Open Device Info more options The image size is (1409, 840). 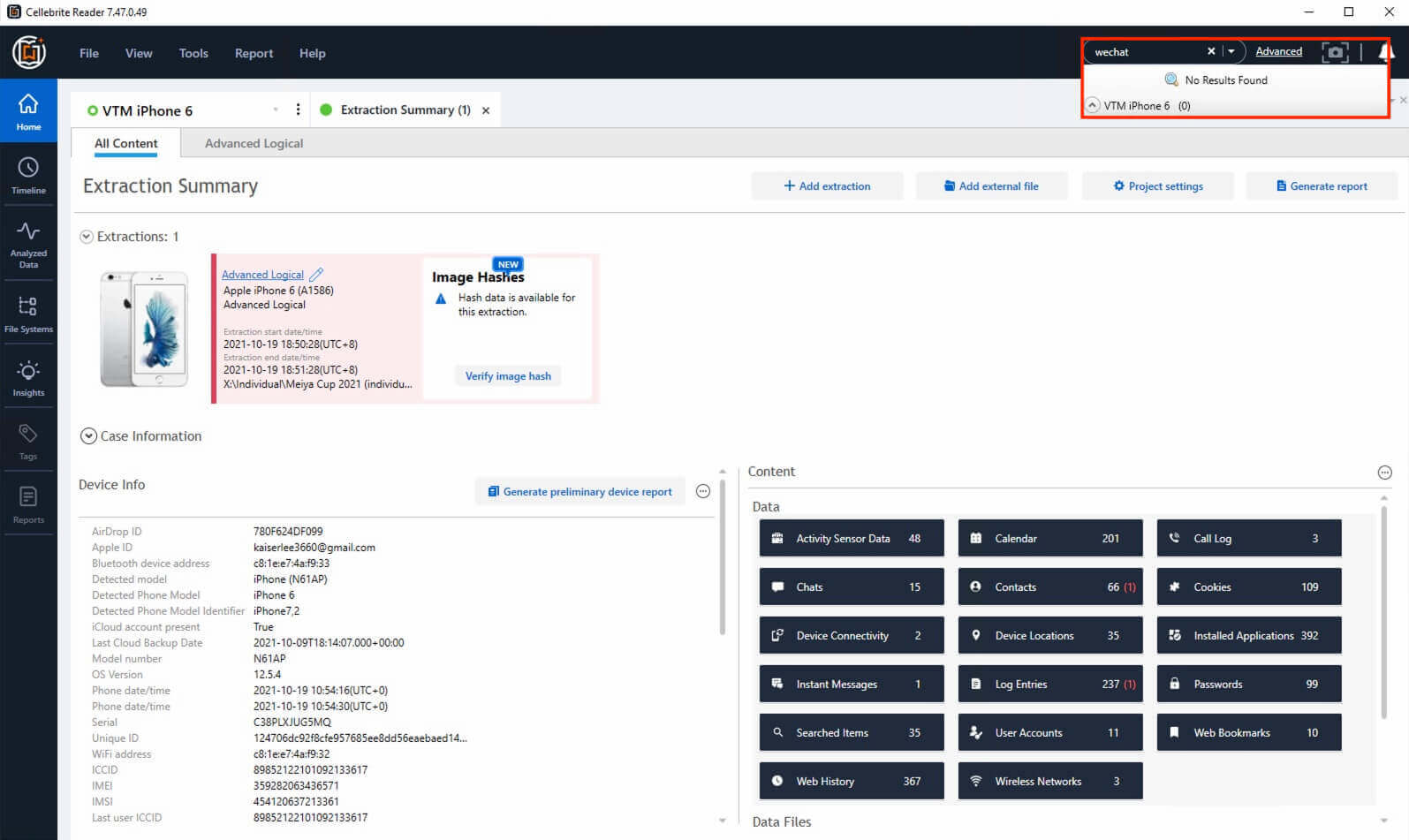[703, 491]
